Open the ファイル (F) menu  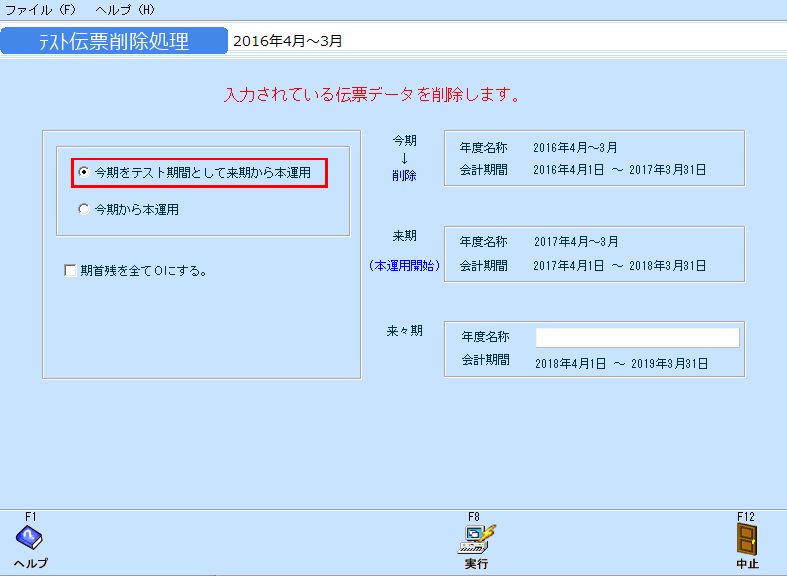coord(40,10)
